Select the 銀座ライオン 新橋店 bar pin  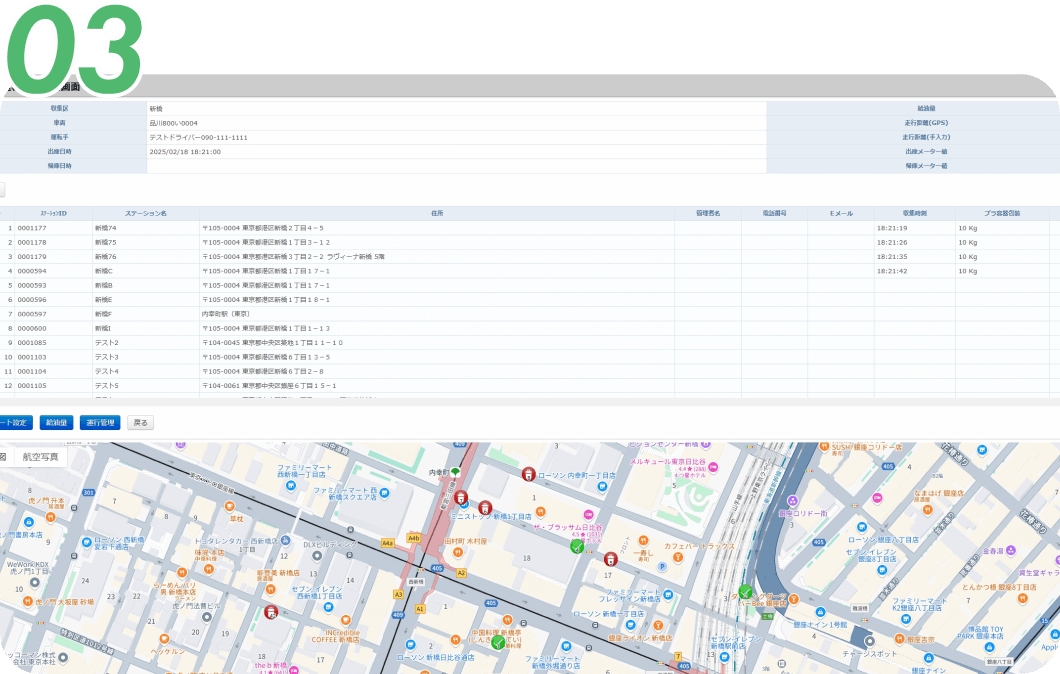(x=657, y=625)
